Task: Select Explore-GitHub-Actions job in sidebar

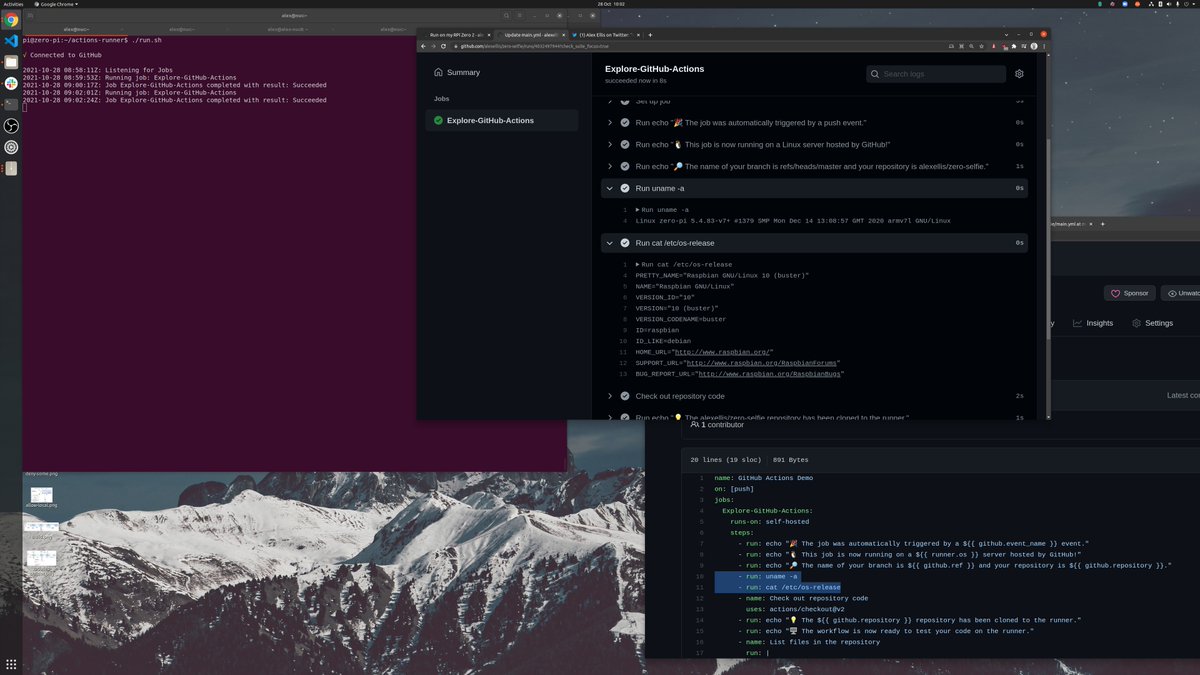Action: [x=501, y=120]
